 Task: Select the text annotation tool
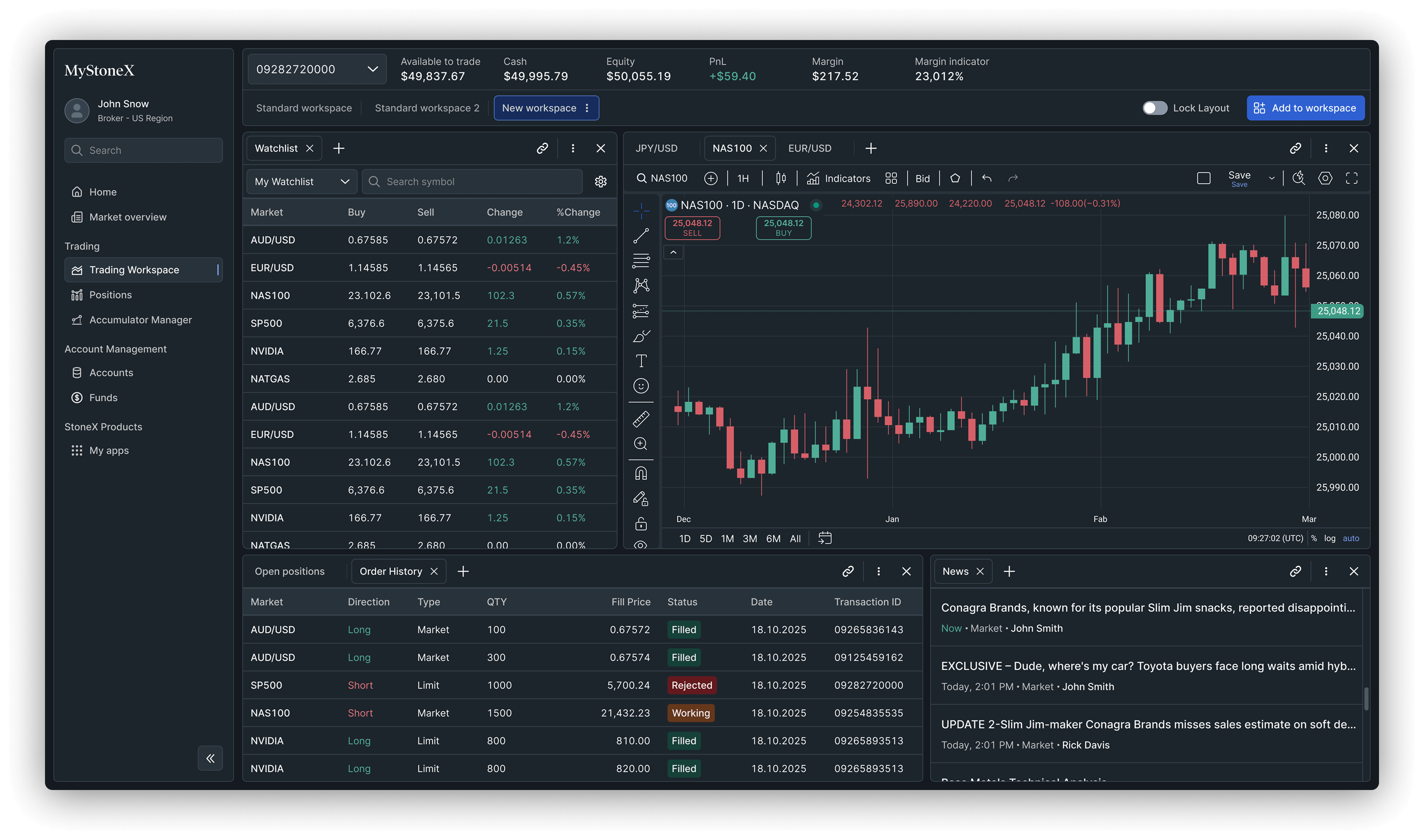[641, 360]
